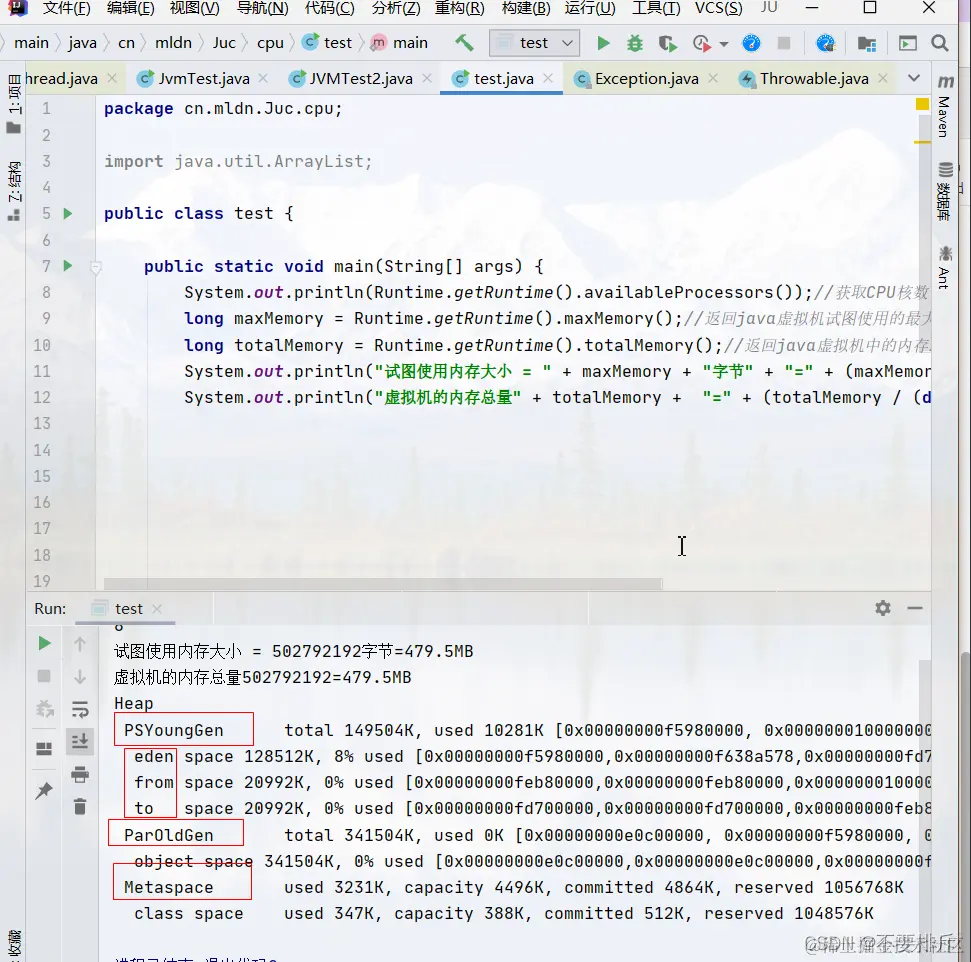
Task: Open the 代码(C) menu
Action: click(329, 8)
